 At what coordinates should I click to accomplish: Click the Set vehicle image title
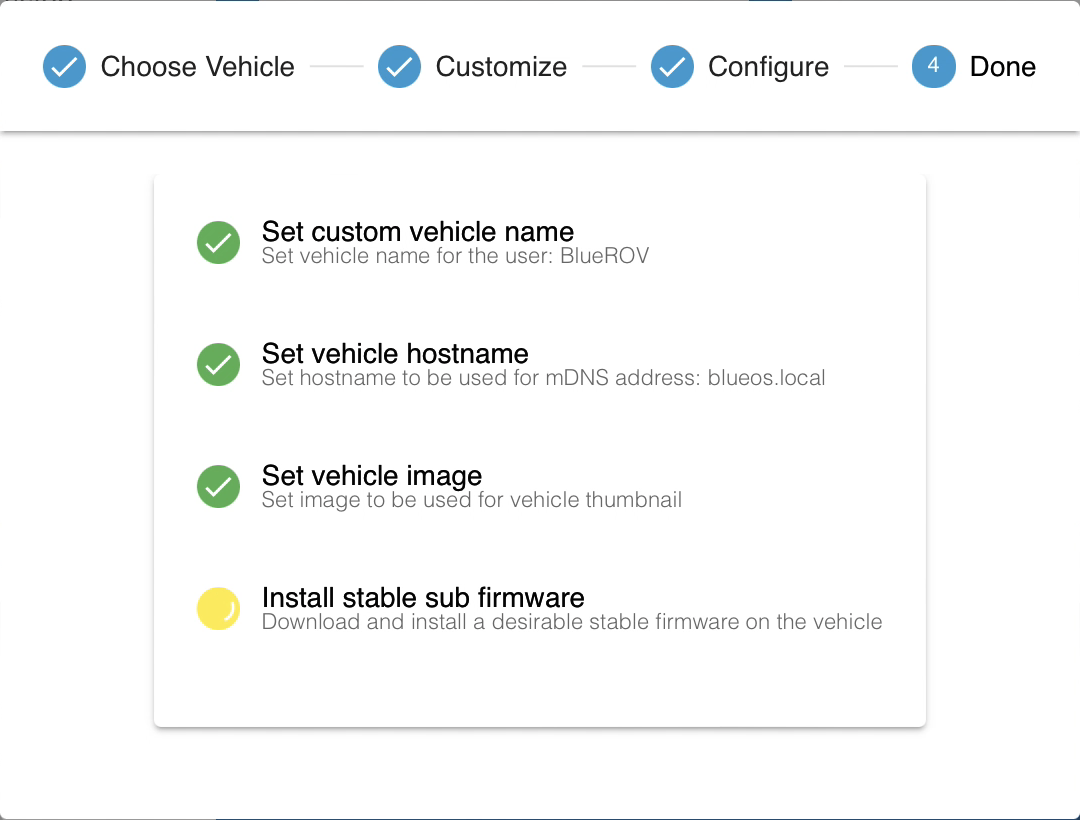tap(372, 476)
